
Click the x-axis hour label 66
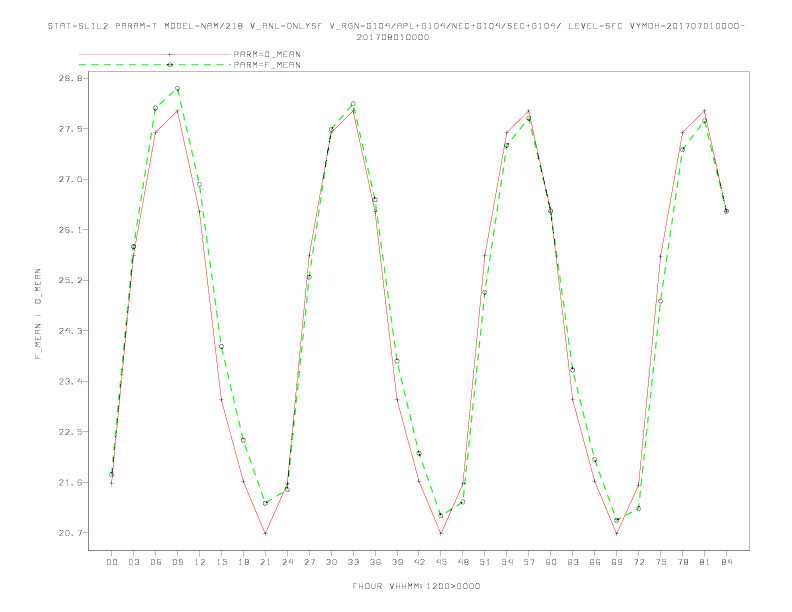[x=595, y=562]
